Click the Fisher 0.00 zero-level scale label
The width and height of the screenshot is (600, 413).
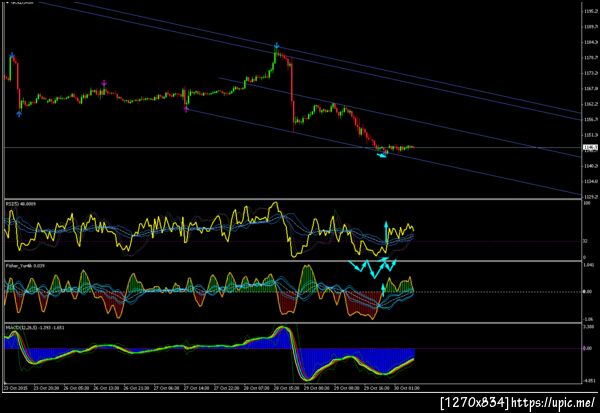(x=587, y=292)
